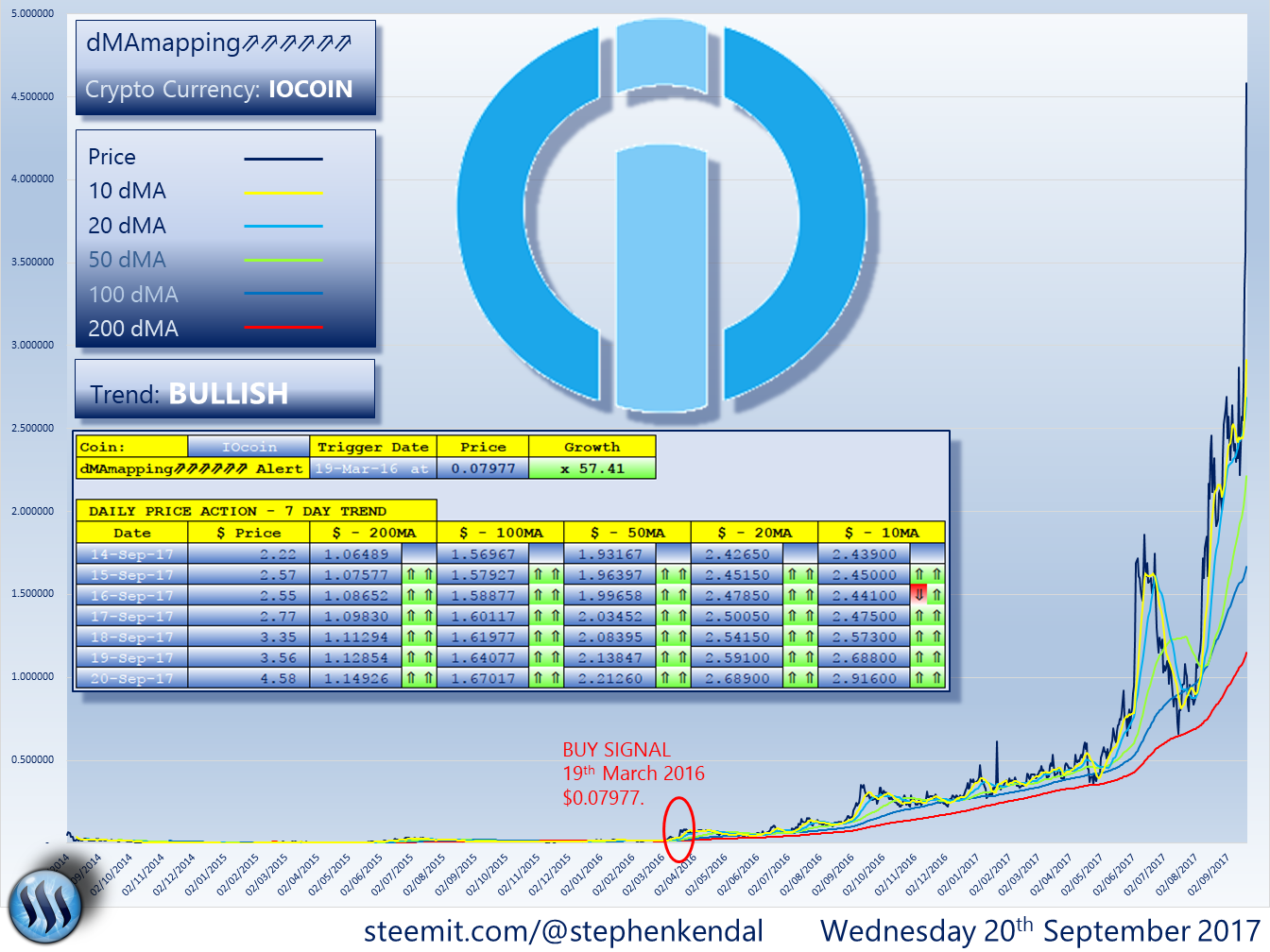Click the '$ - 200MA' column header
The image size is (1270, 952).
(x=373, y=533)
